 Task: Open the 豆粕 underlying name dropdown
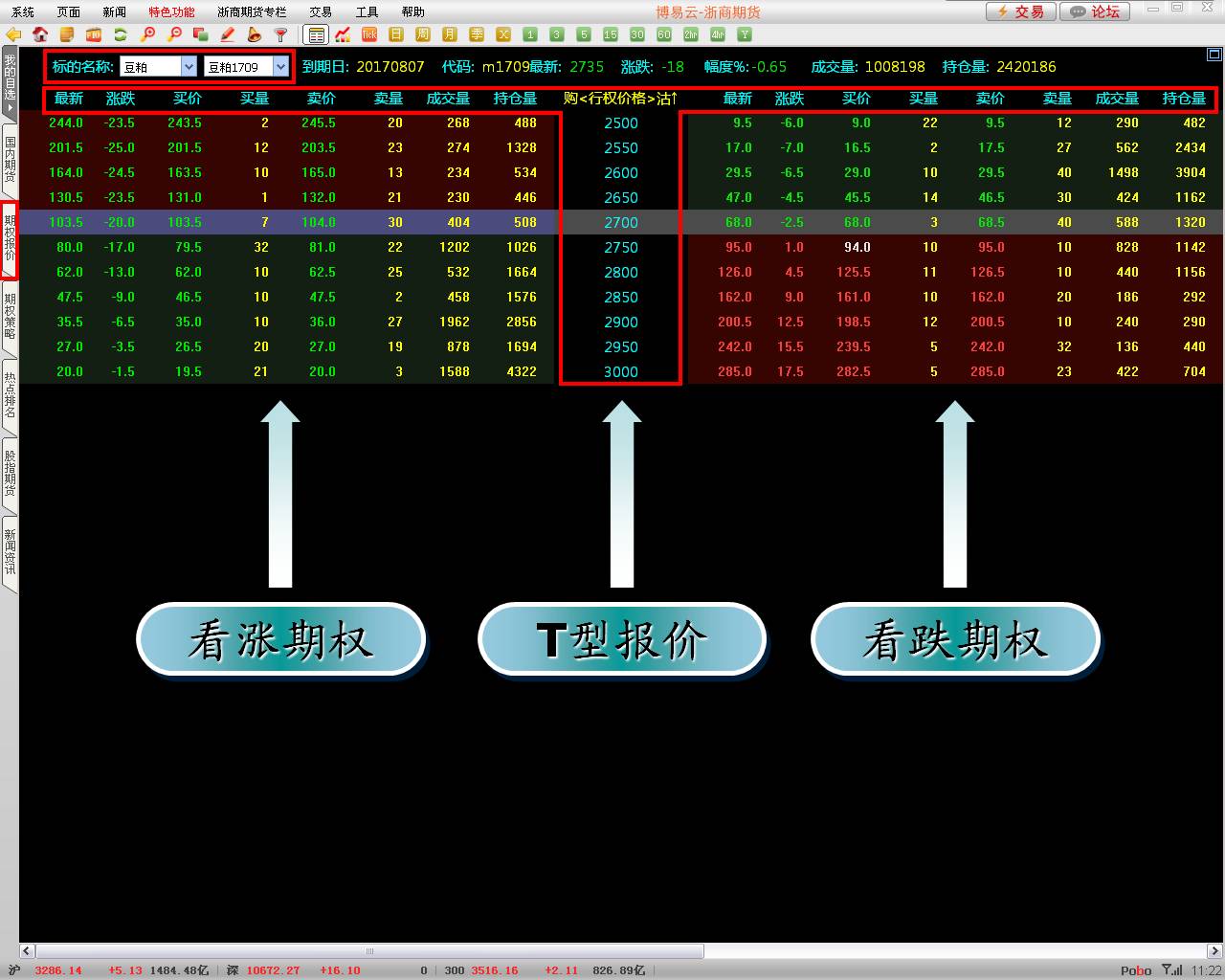189,67
